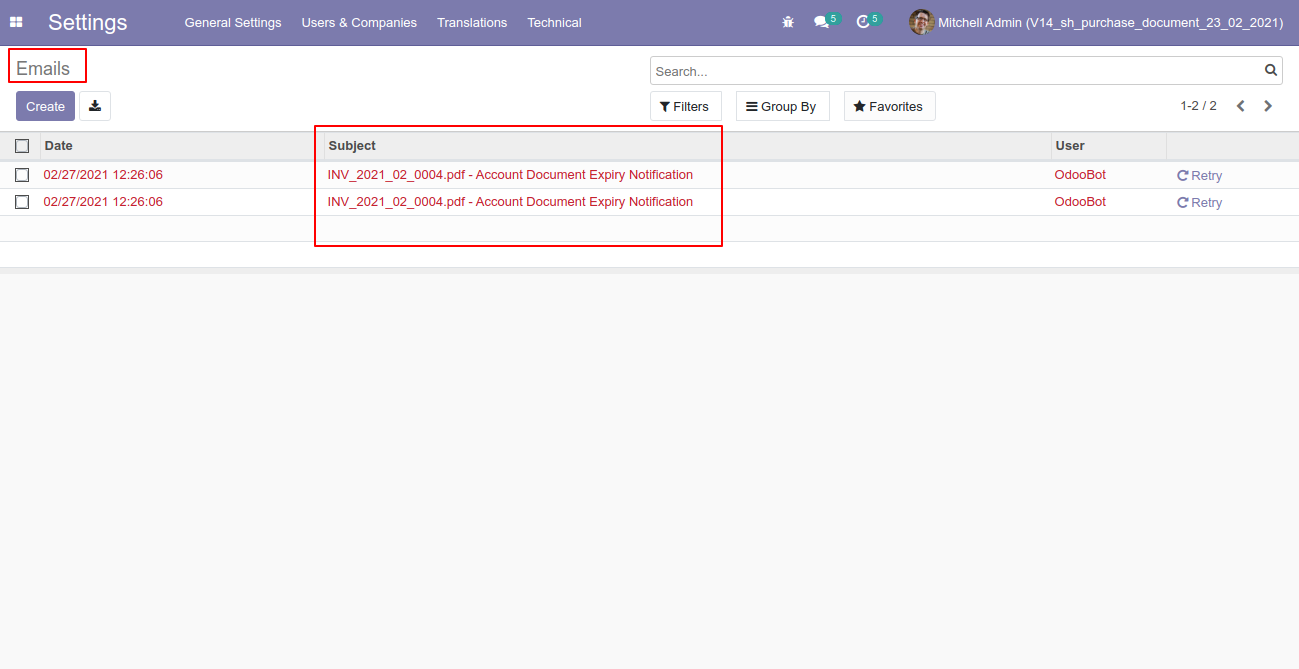Tick the checkbox of the first email row
The height and width of the screenshot is (669, 1299).
[x=22, y=175]
